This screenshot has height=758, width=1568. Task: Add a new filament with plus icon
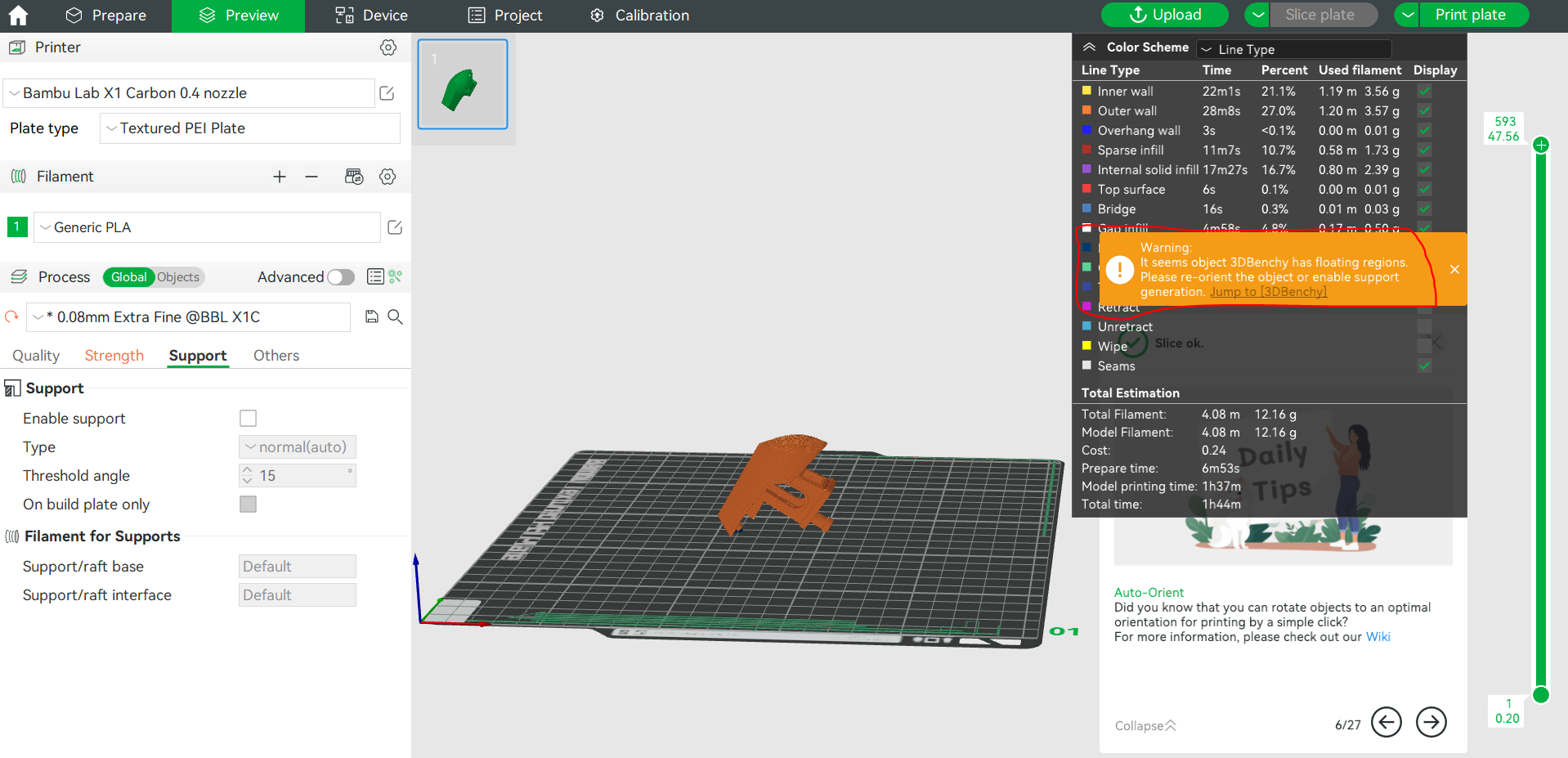click(280, 177)
